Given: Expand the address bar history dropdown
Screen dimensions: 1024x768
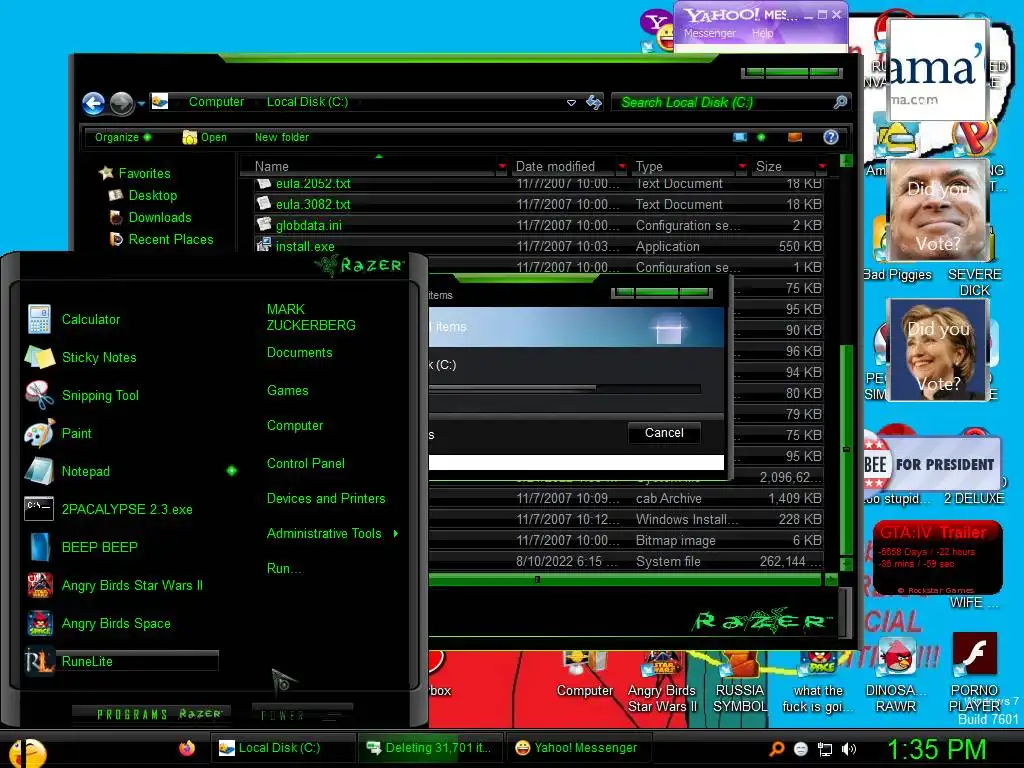Looking at the screenshot, I should (x=571, y=103).
